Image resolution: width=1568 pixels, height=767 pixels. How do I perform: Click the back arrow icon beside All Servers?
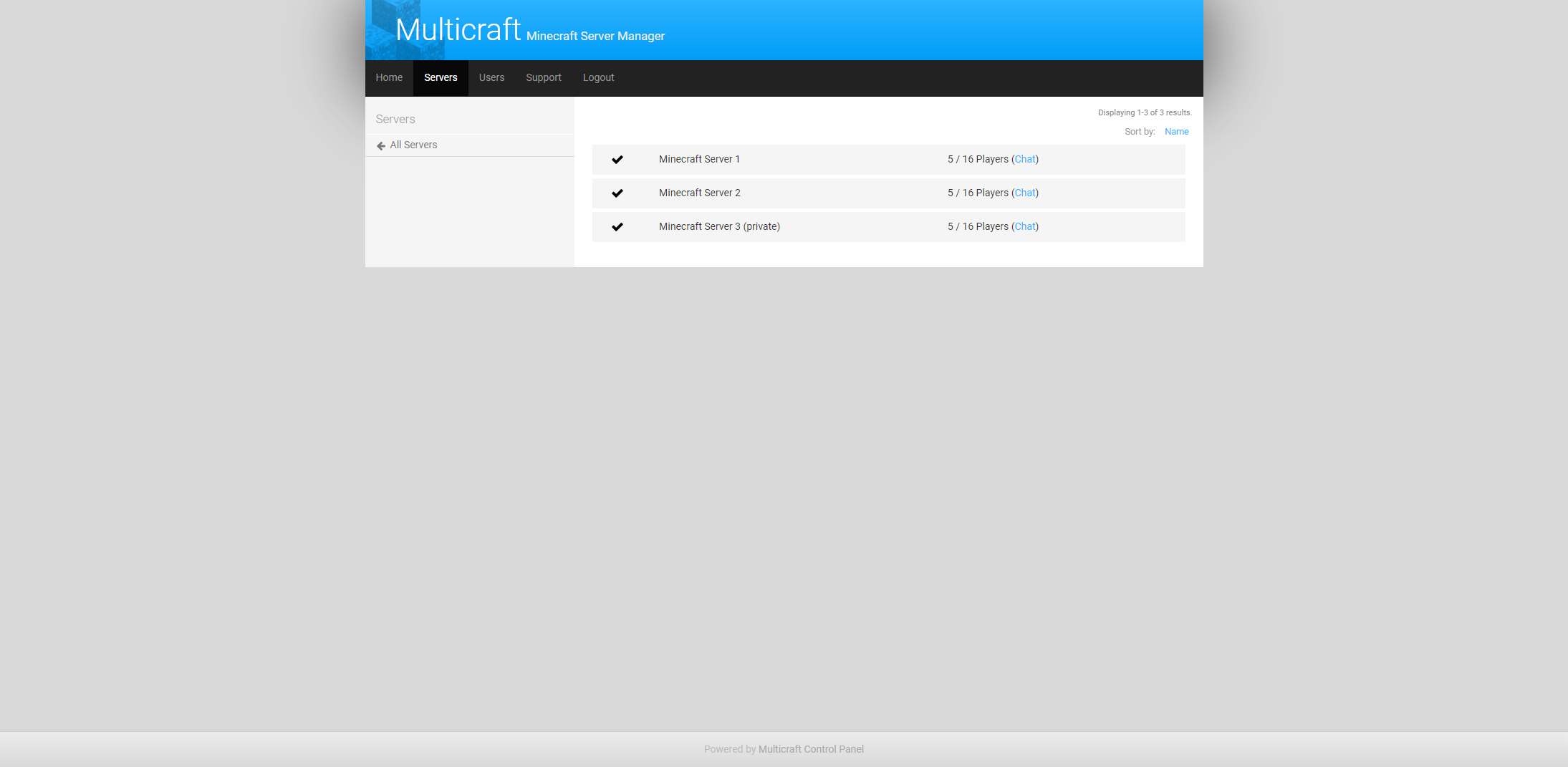click(x=381, y=145)
